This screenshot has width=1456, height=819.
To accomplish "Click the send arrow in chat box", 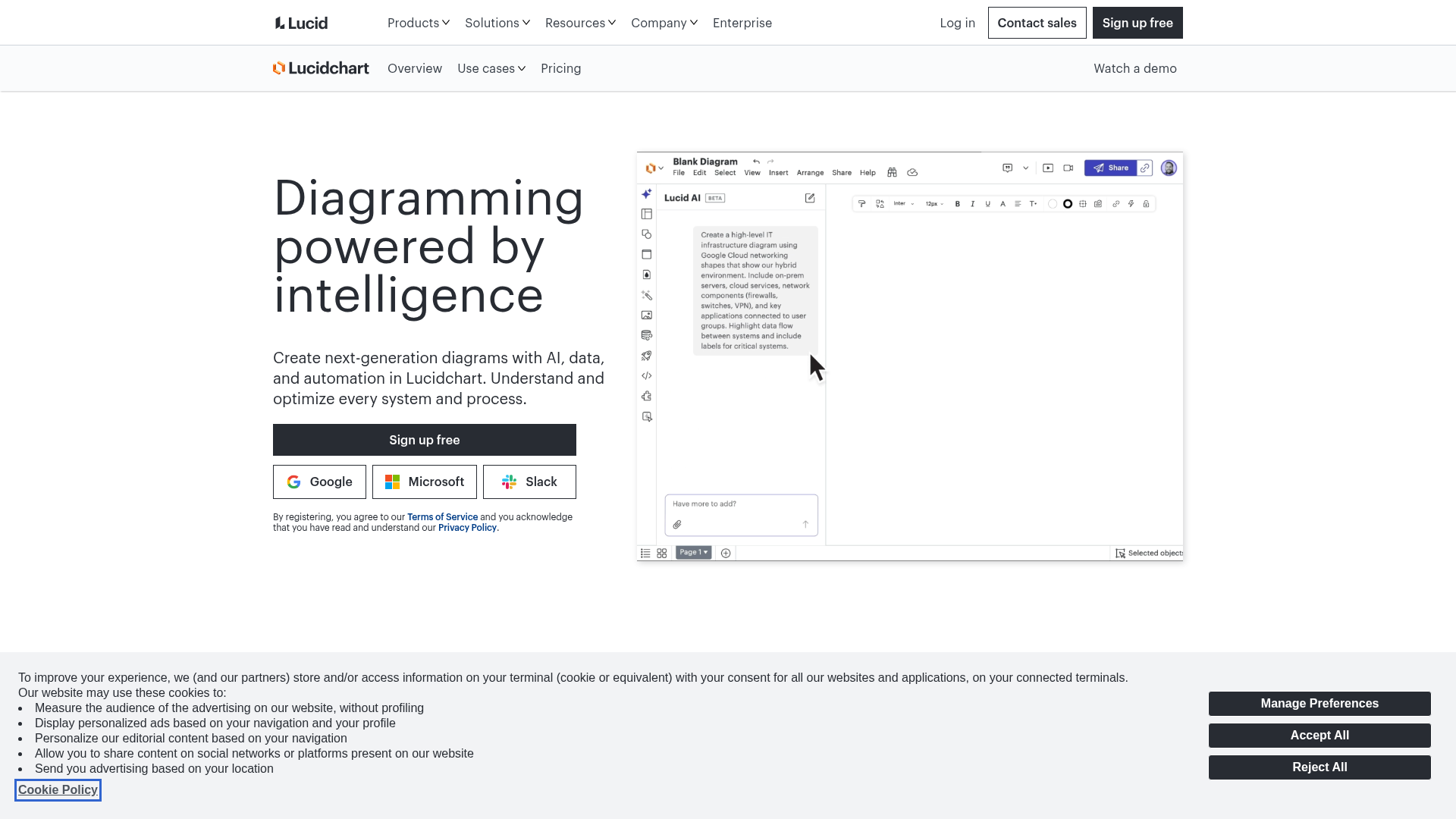I will 805,525.
